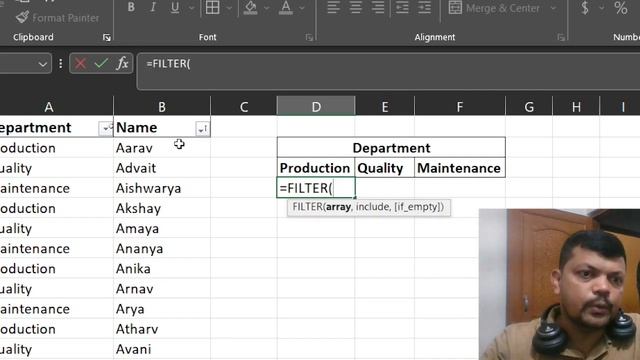The height and width of the screenshot is (360, 640).
Task: Open borders dropdown arrow
Action: (x=229, y=8)
